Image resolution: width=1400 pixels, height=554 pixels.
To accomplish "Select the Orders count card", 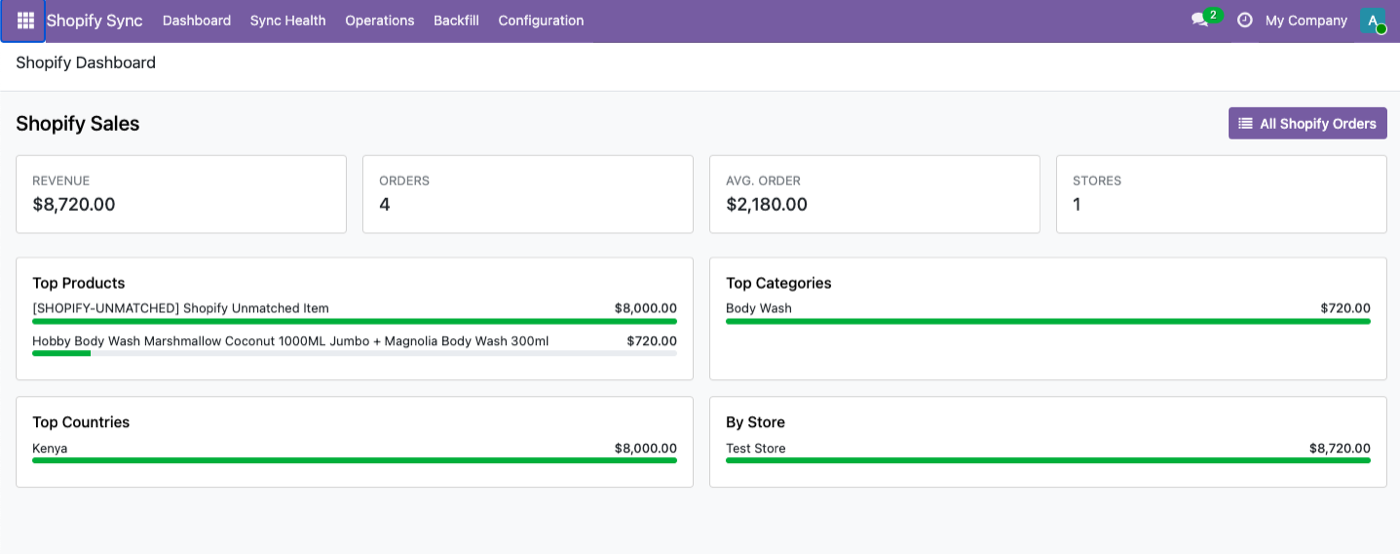I will tap(528, 194).
